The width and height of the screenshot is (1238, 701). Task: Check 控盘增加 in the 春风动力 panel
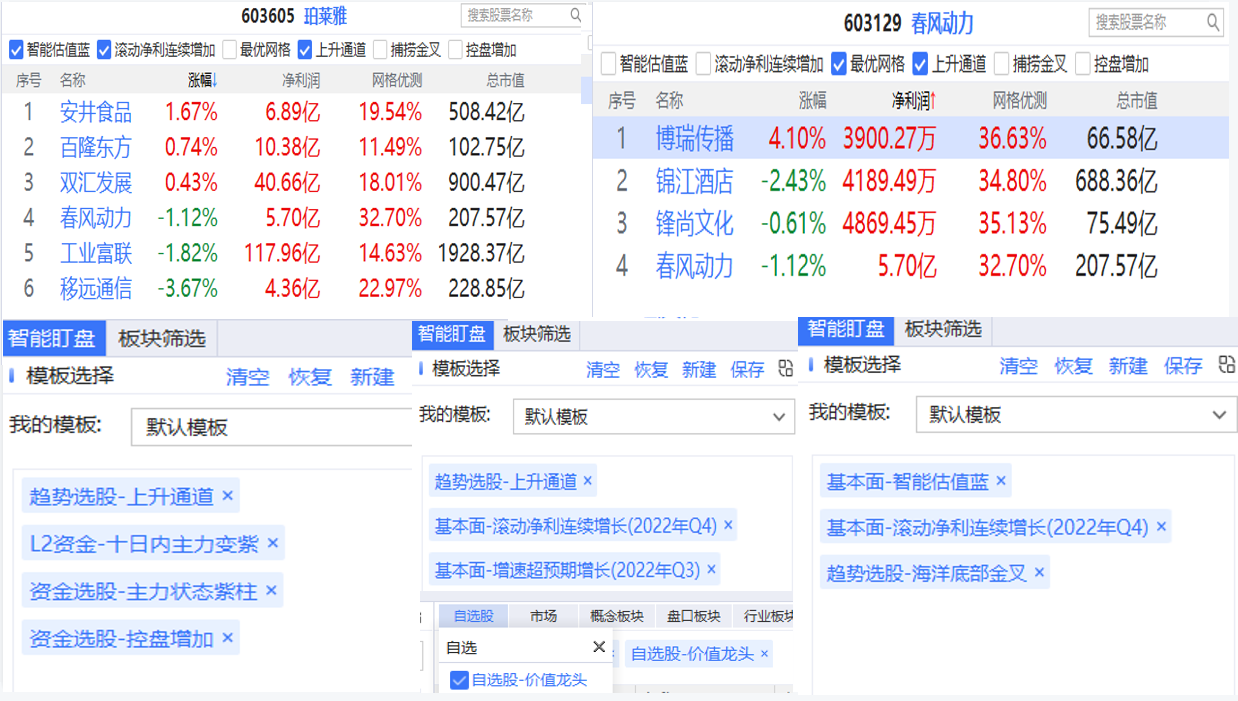pyautogui.click(x=1084, y=64)
